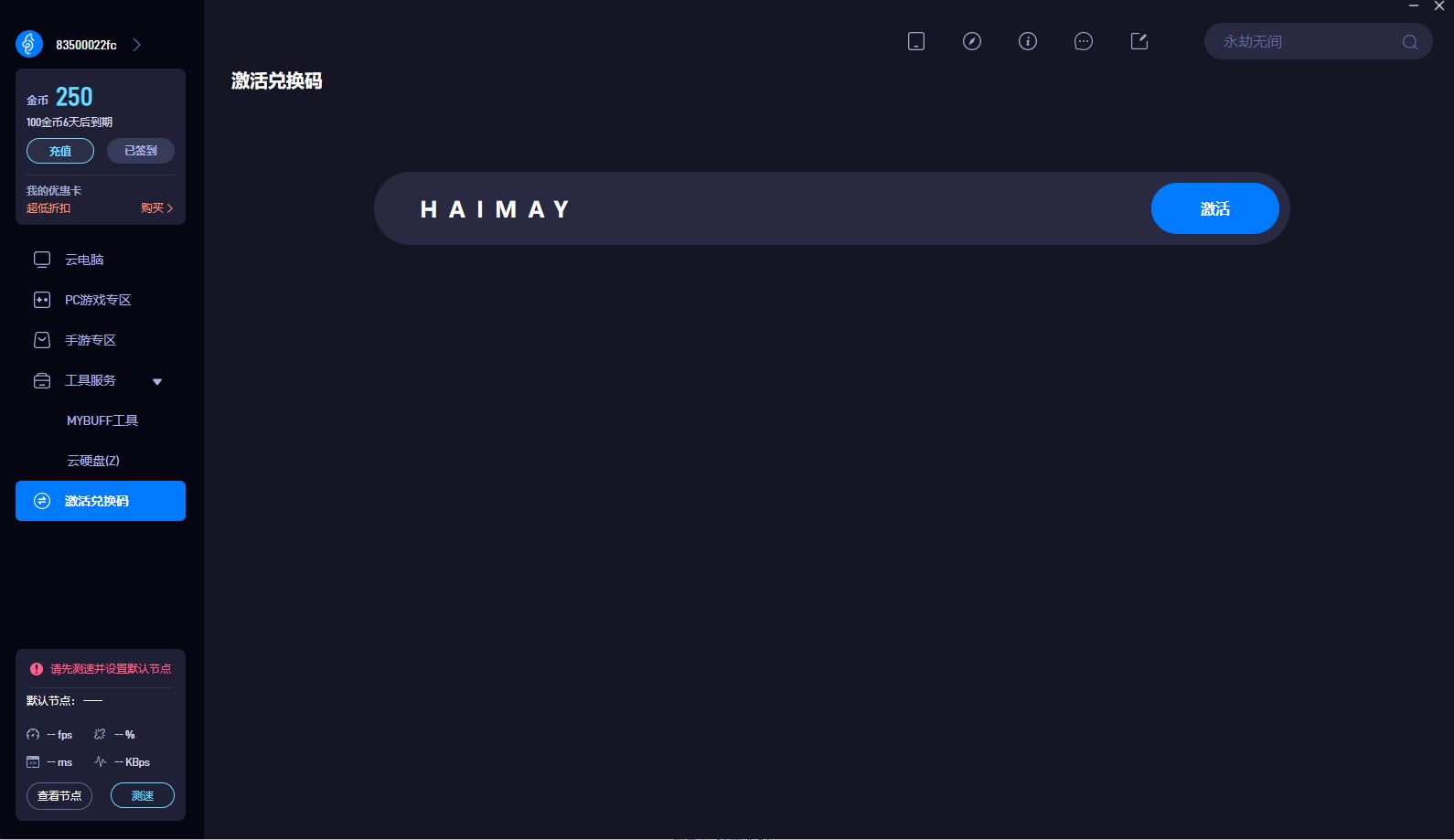Click the edit feedback note icon
Viewport: 1454px width, 840px height.
(1139, 41)
